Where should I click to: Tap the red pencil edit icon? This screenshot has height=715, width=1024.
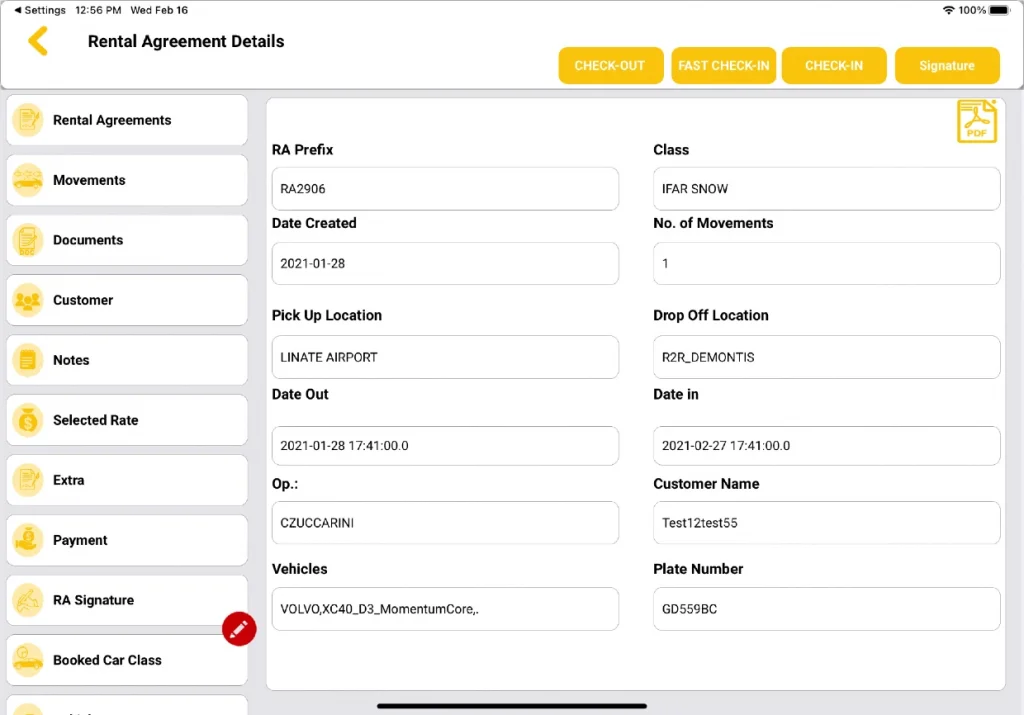click(239, 629)
